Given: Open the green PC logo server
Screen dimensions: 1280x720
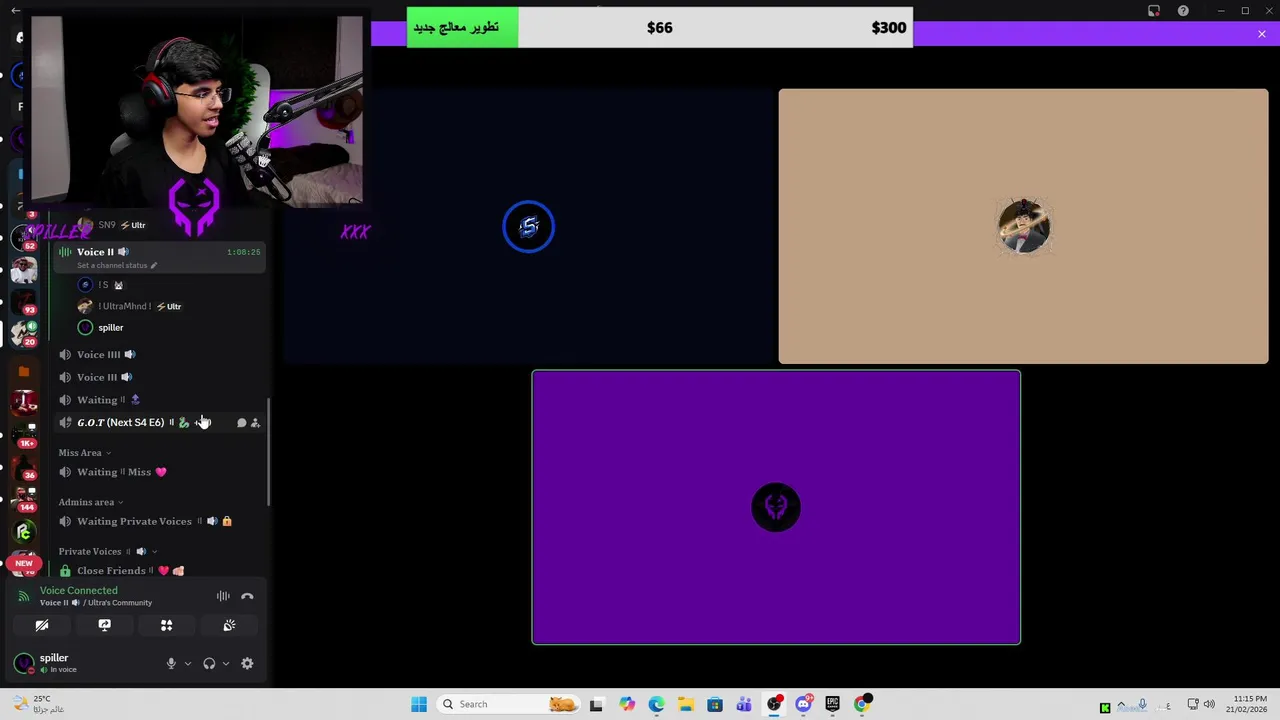Looking at the screenshot, I should point(24,532).
